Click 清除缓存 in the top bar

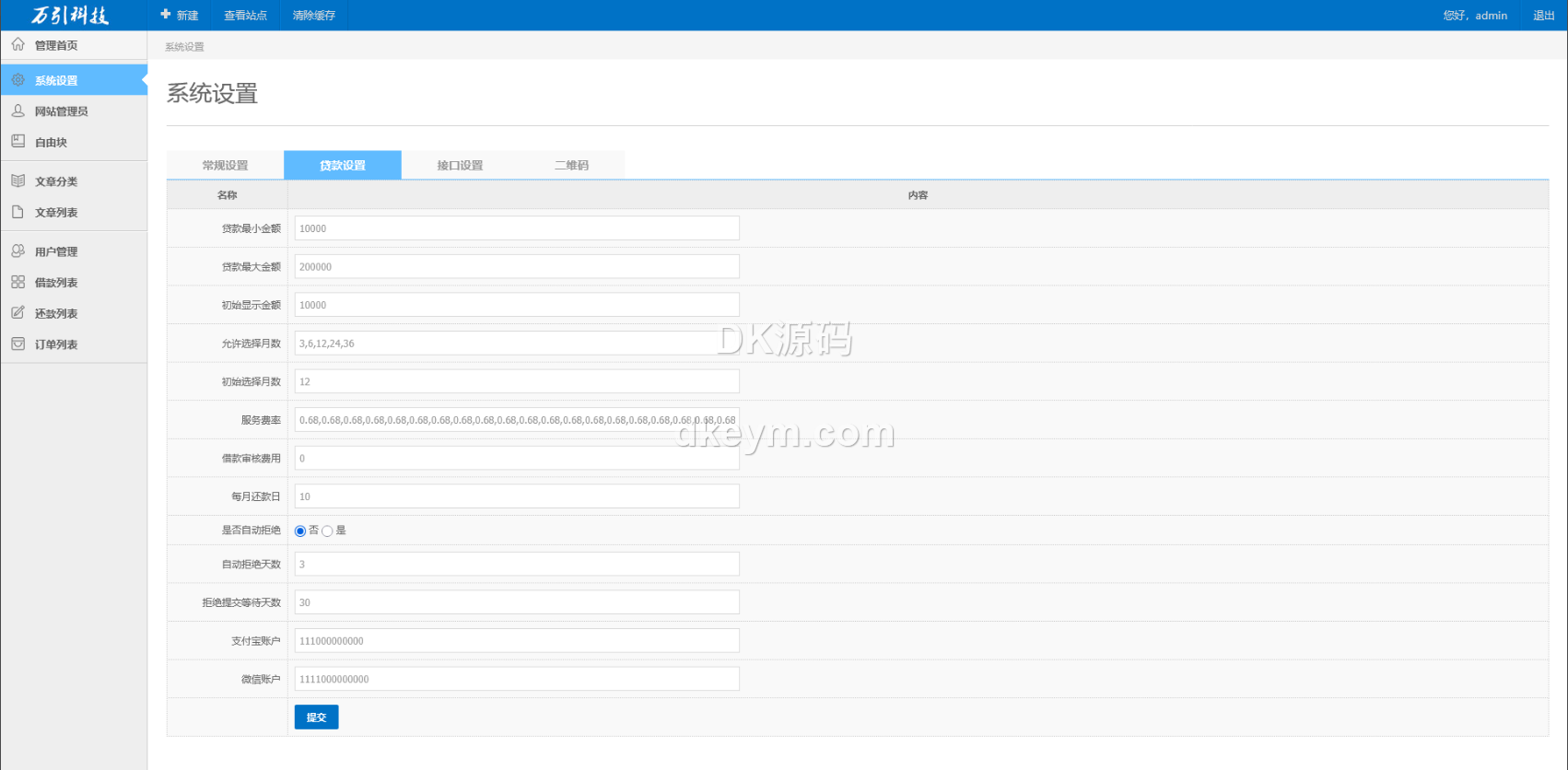click(x=313, y=16)
